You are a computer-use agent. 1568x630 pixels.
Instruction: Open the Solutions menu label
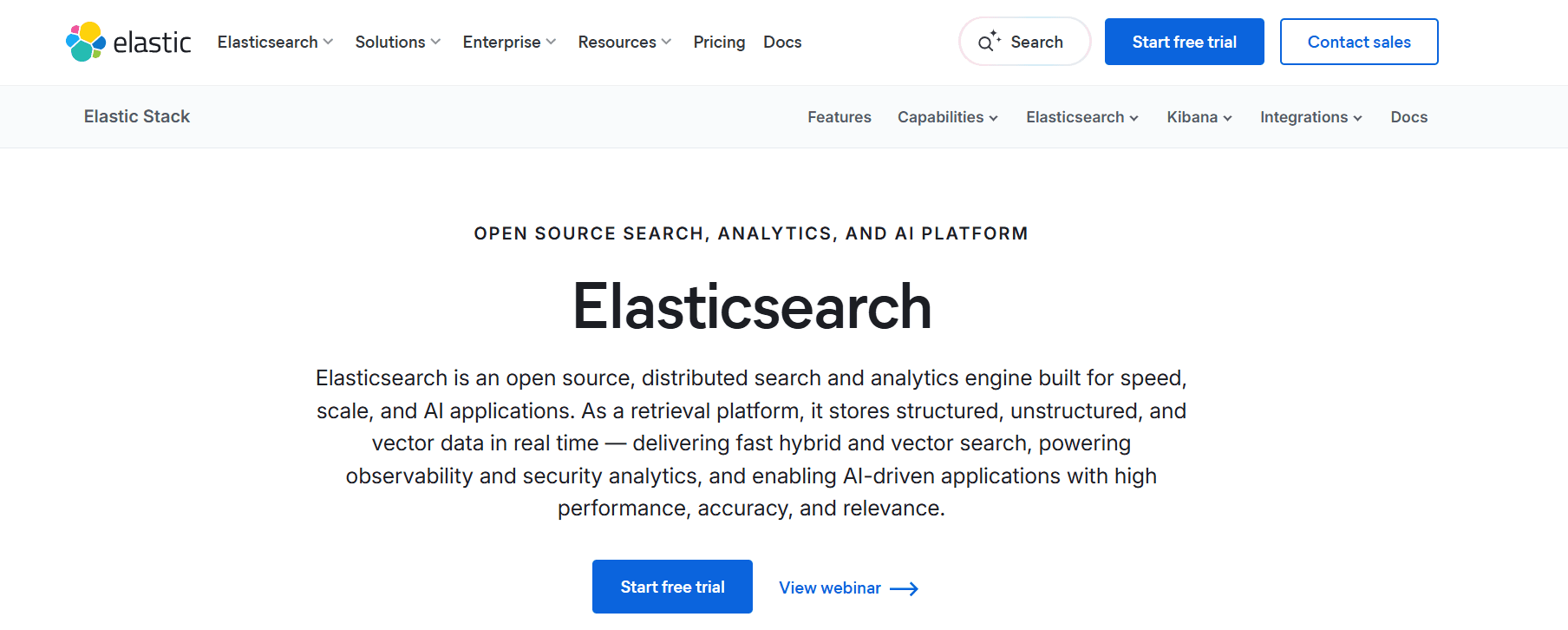click(390, 42)
